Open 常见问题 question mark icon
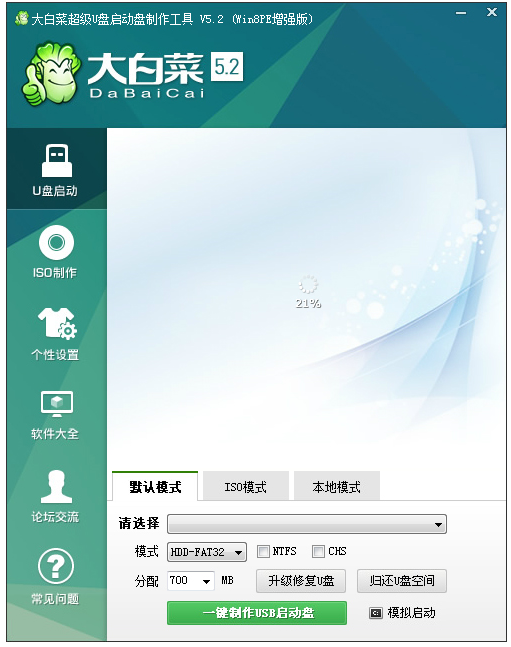 [x=56, y=567]
